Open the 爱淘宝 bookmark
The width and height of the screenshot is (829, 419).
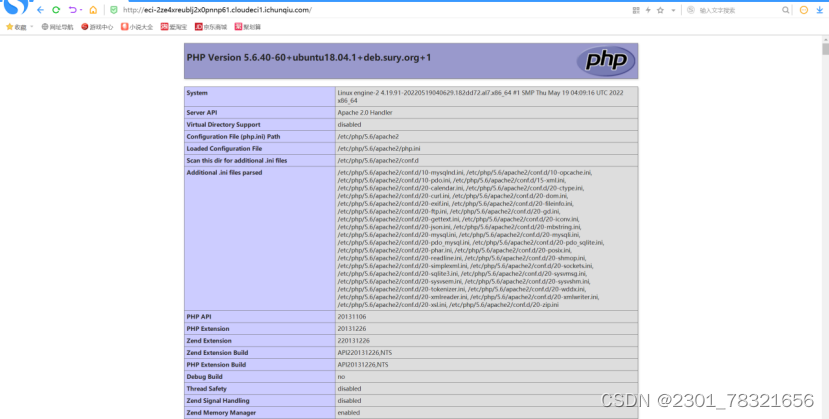pyautogui.click(x=174, y=26)
